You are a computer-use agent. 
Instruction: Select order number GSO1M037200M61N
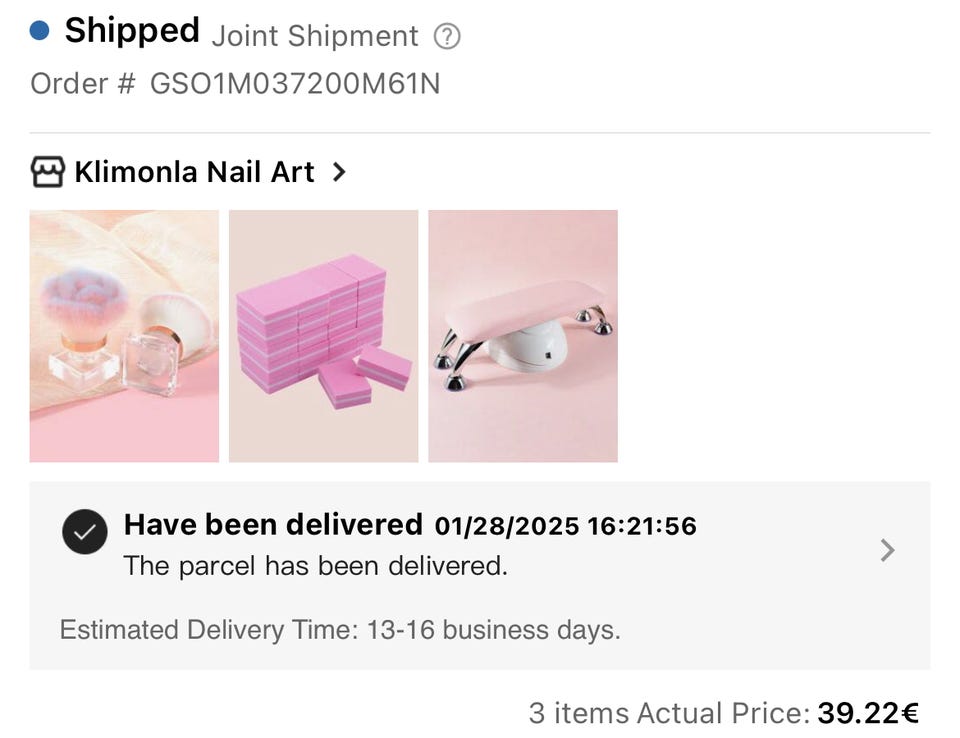pos(295,84)
